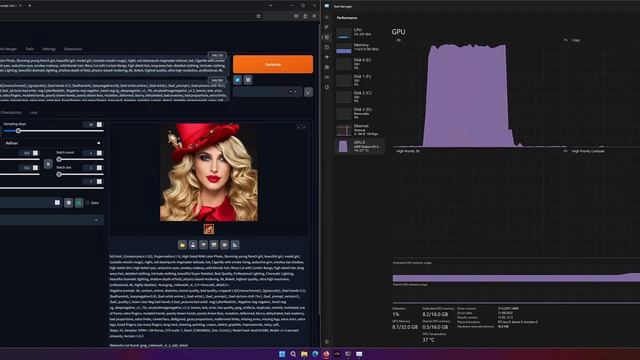Select Disk 3 (D:) in Performance list
Screen dimensions: 640x360
click(x=360, y=113)
